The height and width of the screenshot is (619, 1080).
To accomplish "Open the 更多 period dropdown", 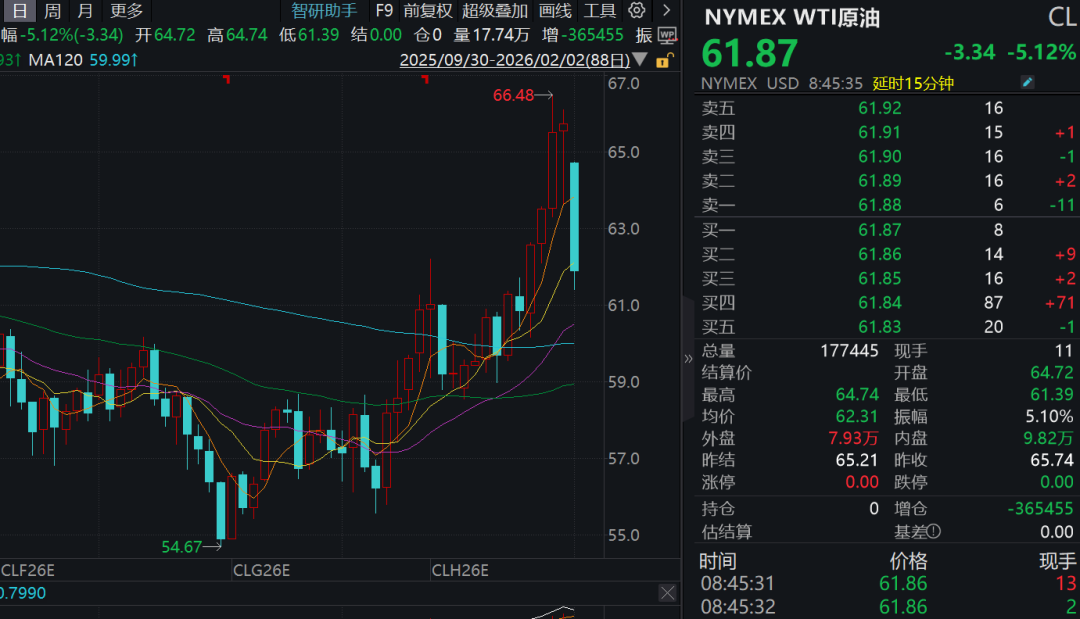I will 127,11.
